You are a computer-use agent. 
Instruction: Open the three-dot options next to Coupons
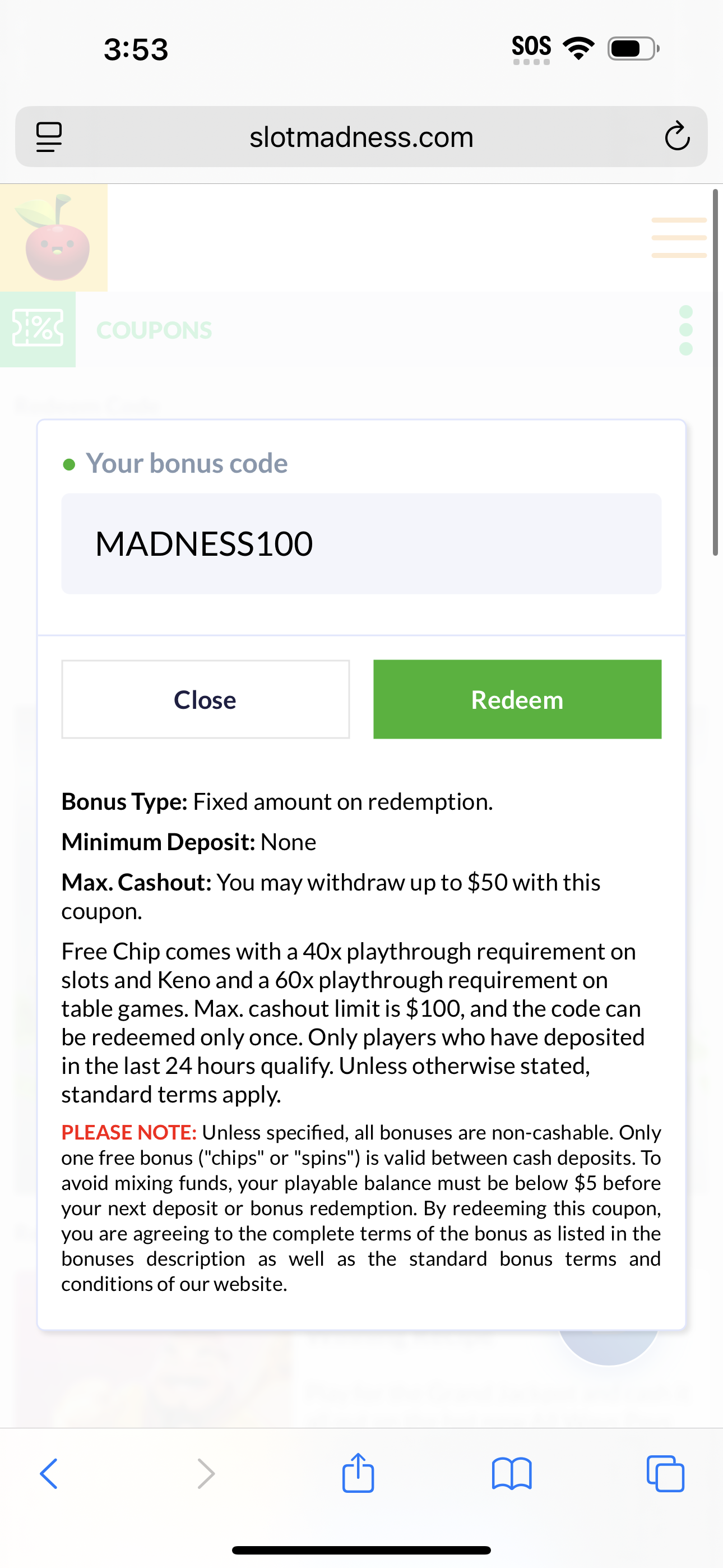click(686, 330)
